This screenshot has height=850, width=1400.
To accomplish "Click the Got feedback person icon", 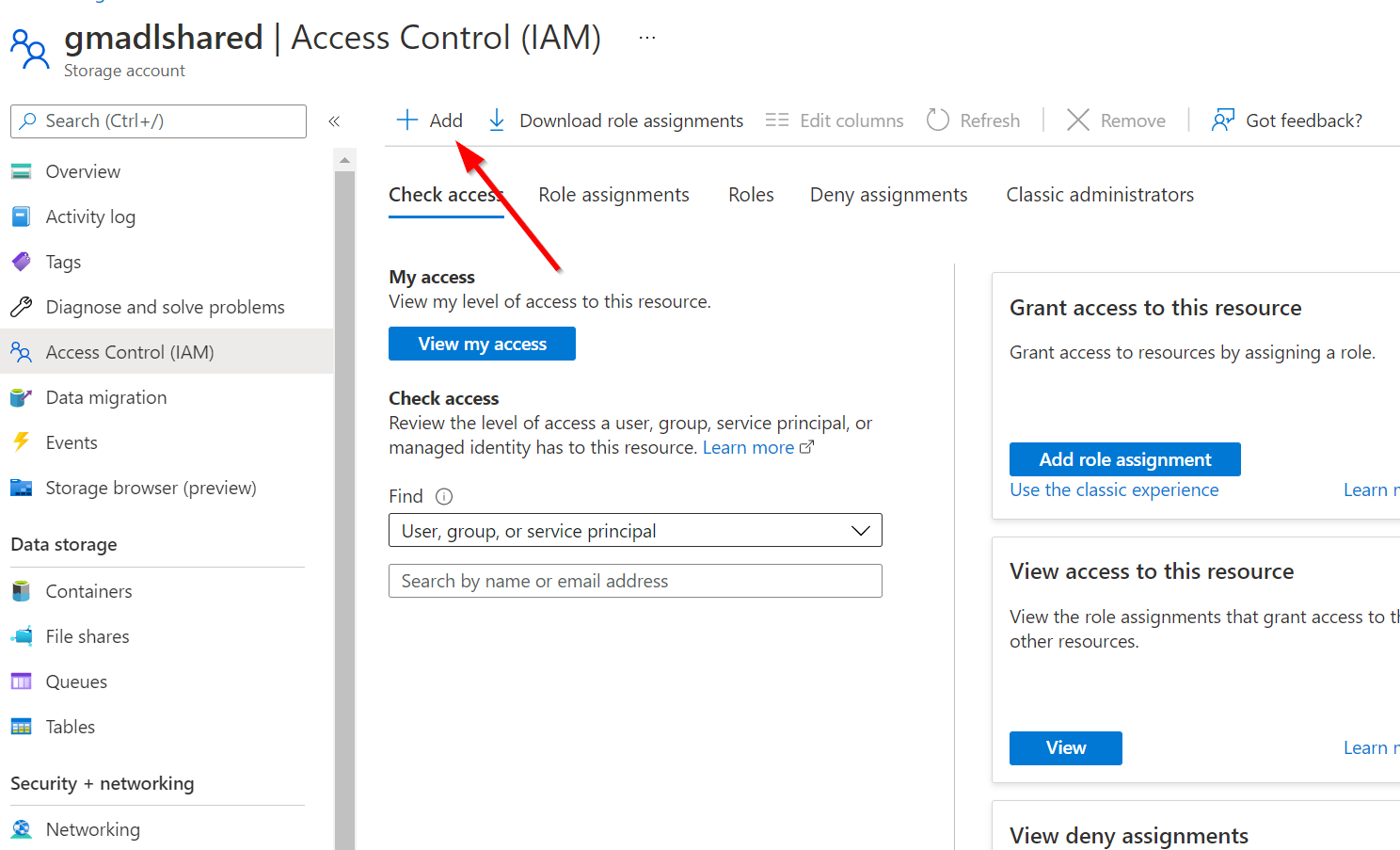I will tap(1223, 120).
